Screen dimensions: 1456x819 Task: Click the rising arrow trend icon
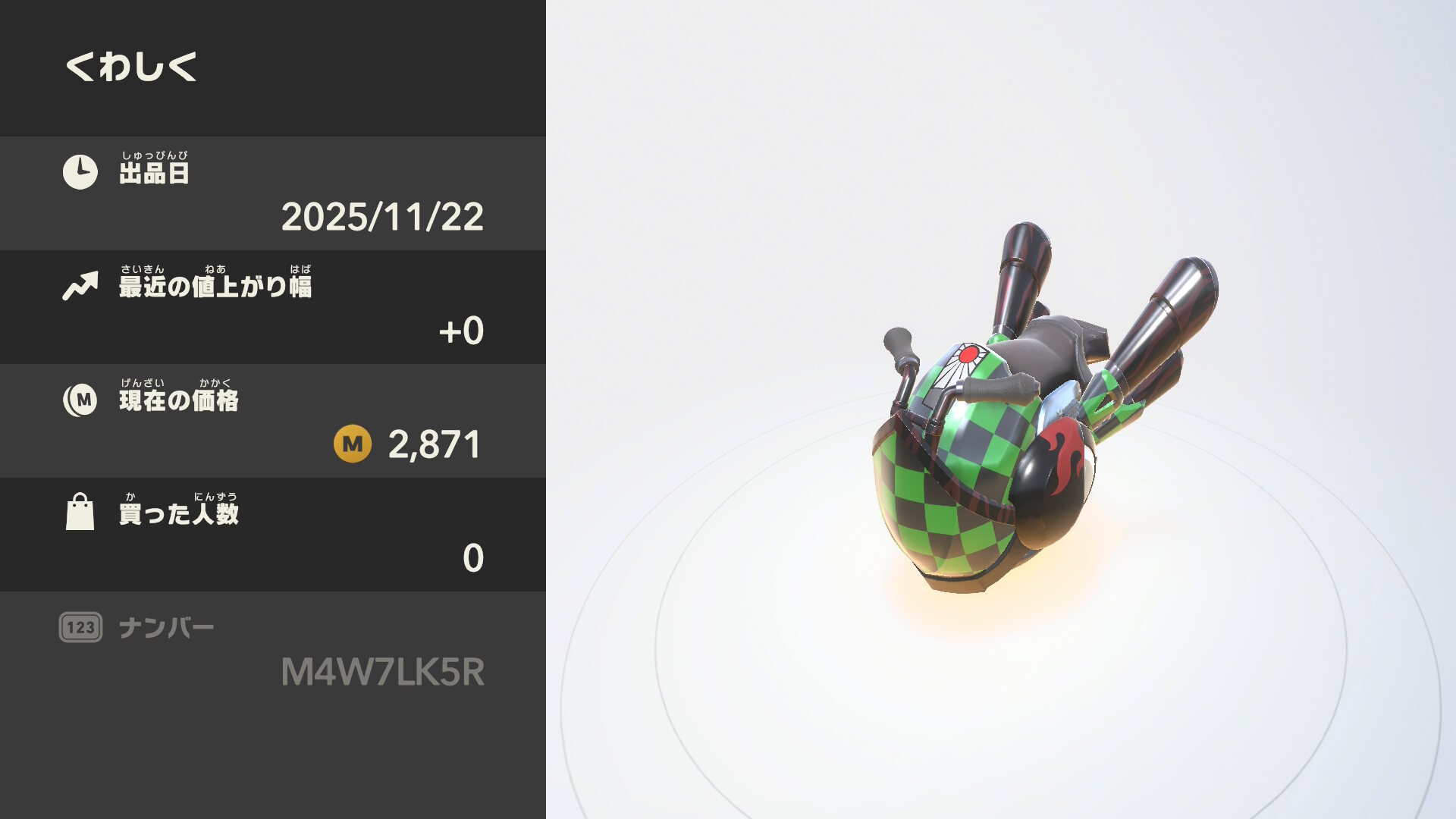80,286
